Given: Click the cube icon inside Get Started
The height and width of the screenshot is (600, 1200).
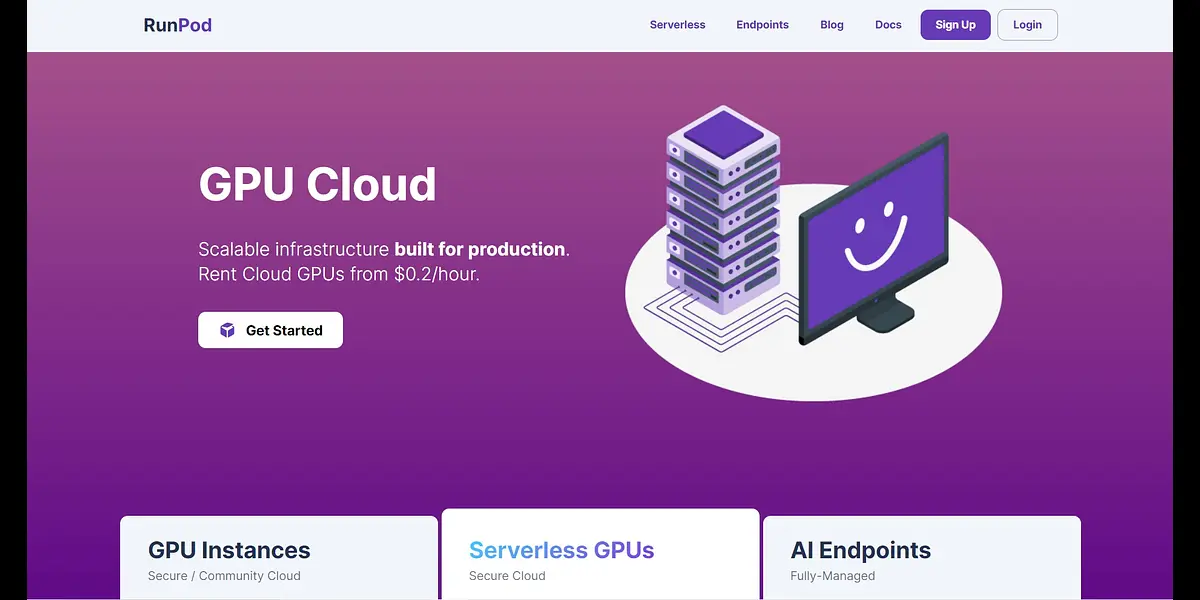Looking at the screenshot, I should click(x=227, y=330).
